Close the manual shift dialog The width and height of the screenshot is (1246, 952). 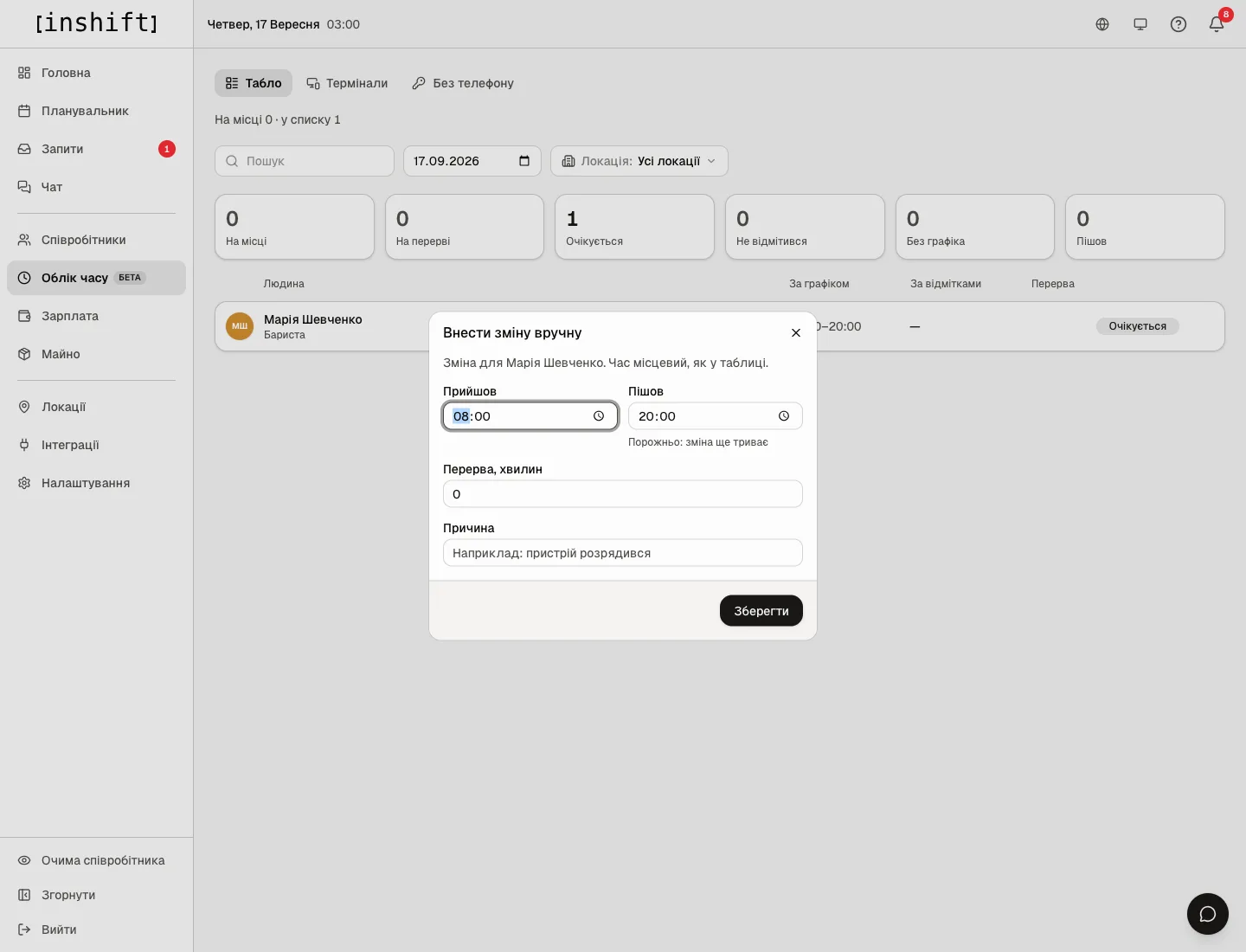click(796, 333)
